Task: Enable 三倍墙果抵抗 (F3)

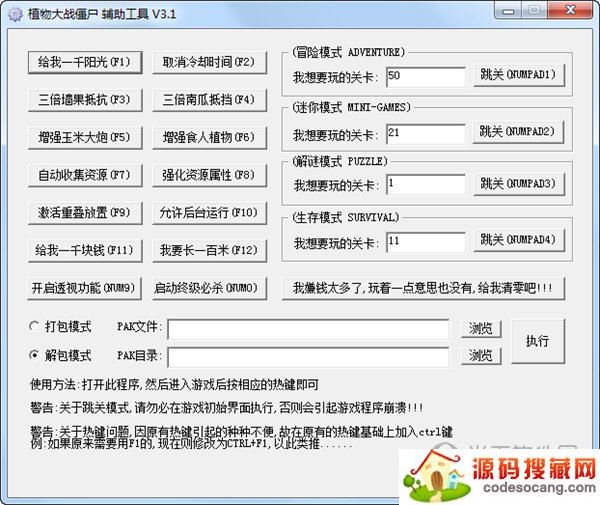Action: click(84, 99)
